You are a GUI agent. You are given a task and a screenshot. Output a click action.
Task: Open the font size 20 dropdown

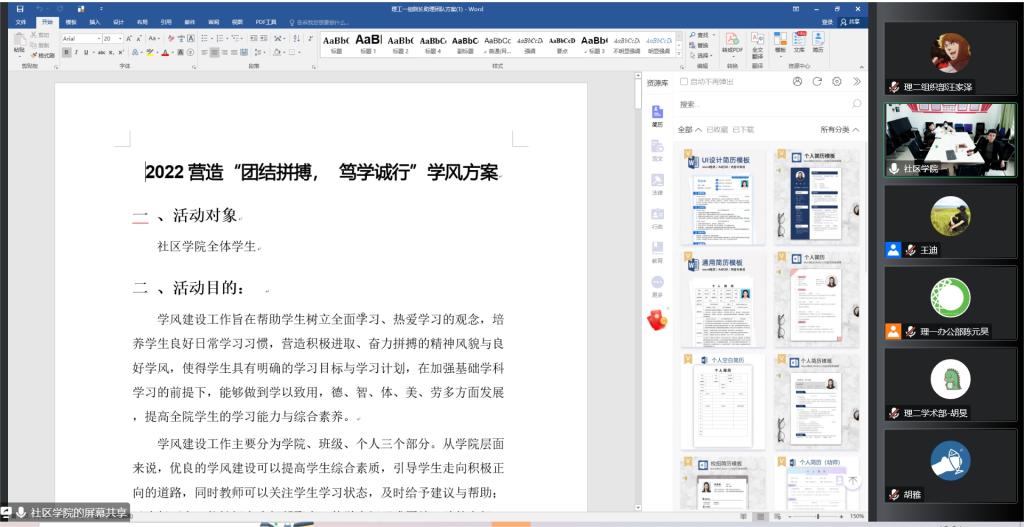(120, 39)
